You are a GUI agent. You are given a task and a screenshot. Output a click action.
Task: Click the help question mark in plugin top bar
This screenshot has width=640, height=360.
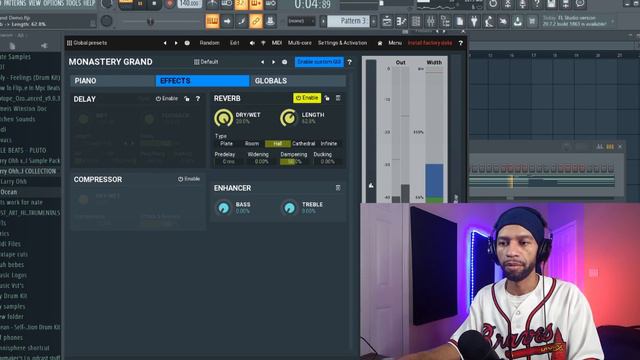(460, 43)
